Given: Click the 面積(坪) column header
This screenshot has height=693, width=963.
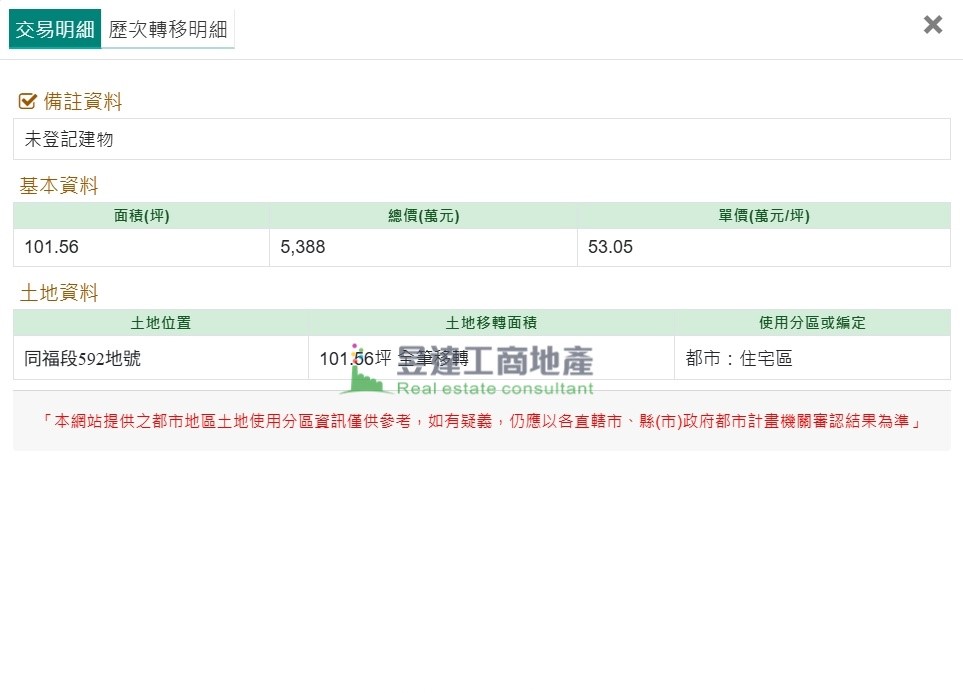Looking at the screenshot, I should (x=141, y=216).
